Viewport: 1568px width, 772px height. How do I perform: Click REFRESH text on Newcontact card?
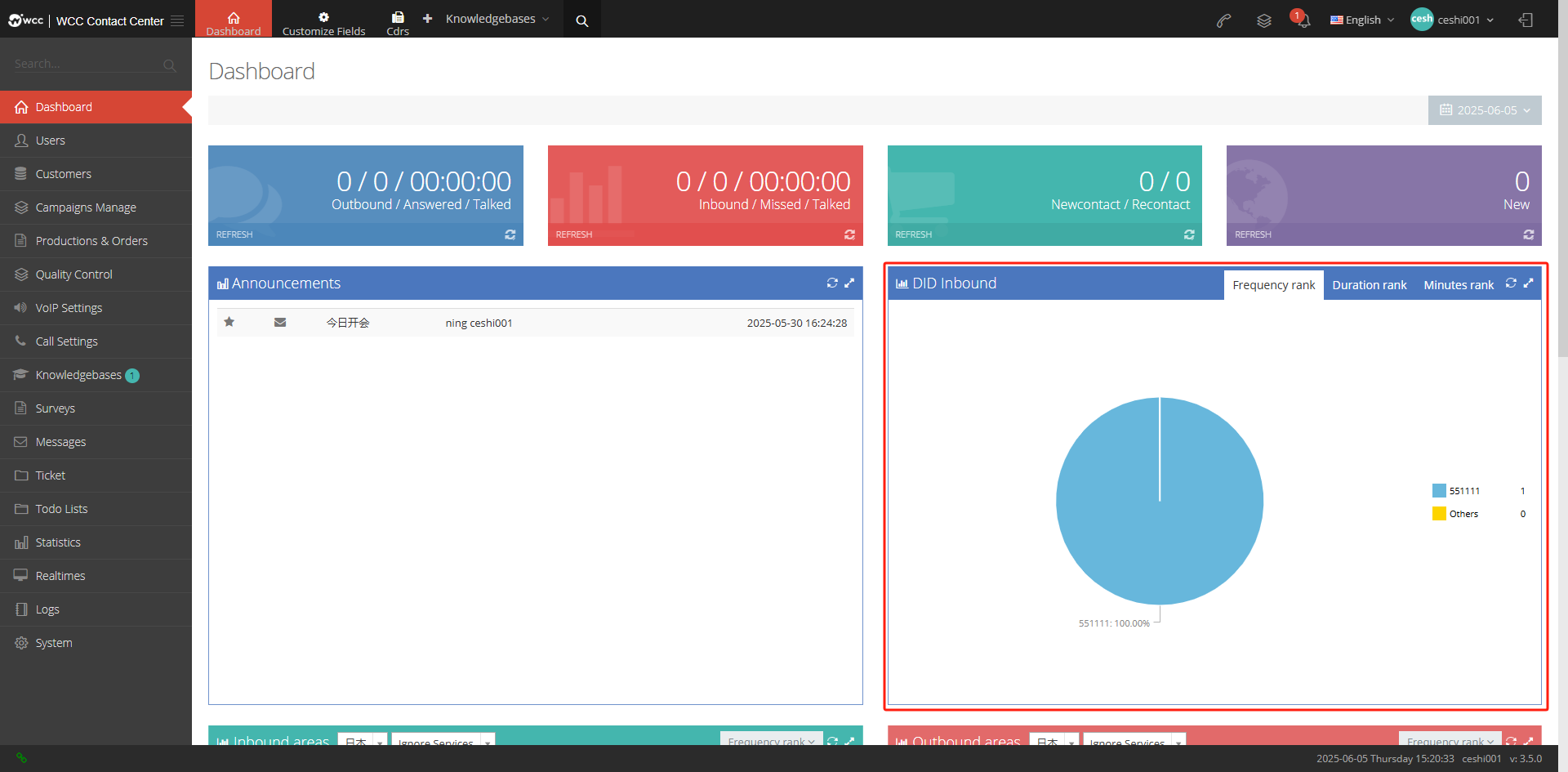913,234
